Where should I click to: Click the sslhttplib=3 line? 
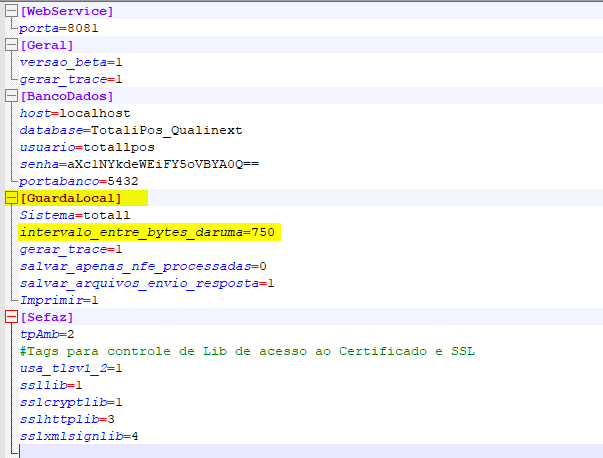pos(67,419)
